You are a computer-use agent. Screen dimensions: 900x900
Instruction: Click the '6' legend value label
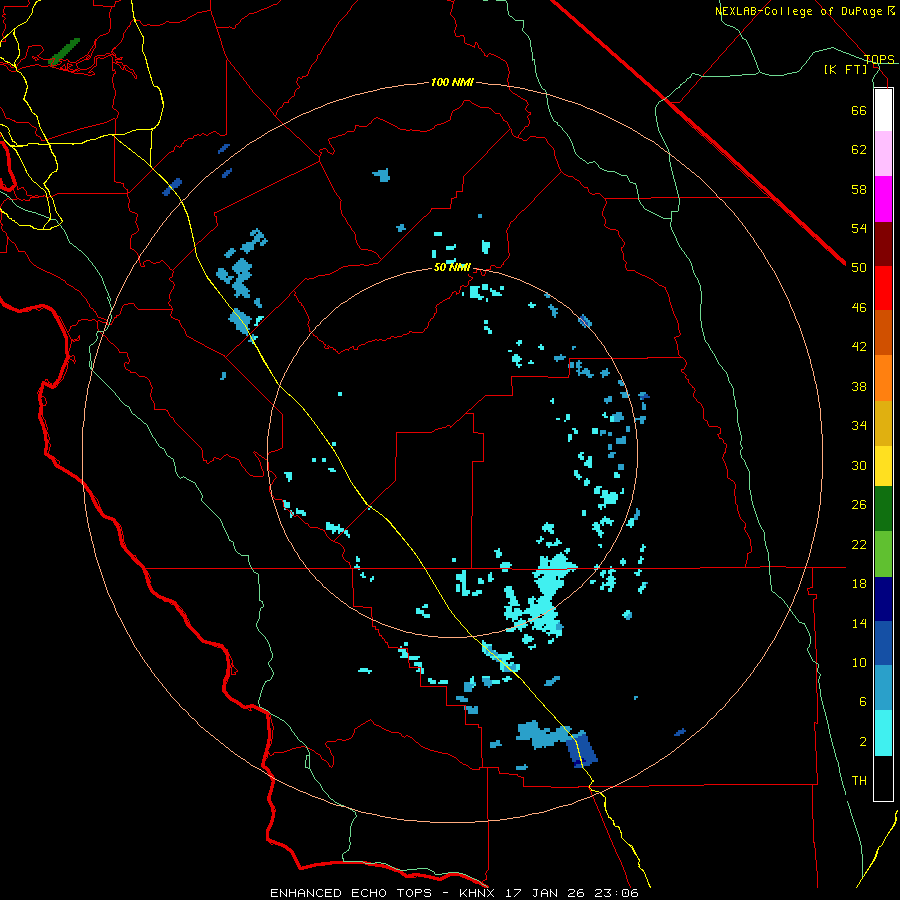click(863, 702)
